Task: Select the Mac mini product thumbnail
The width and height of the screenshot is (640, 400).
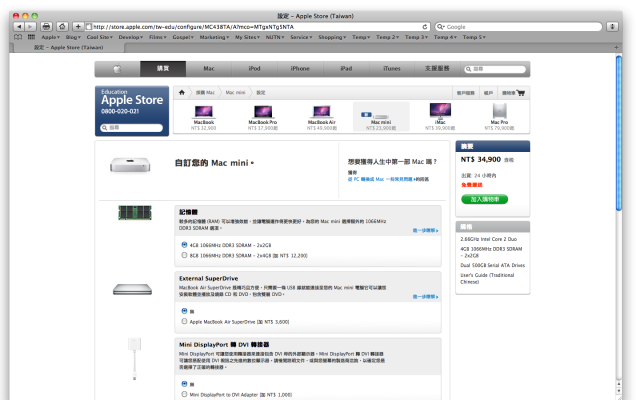Action: pos(381,117)
